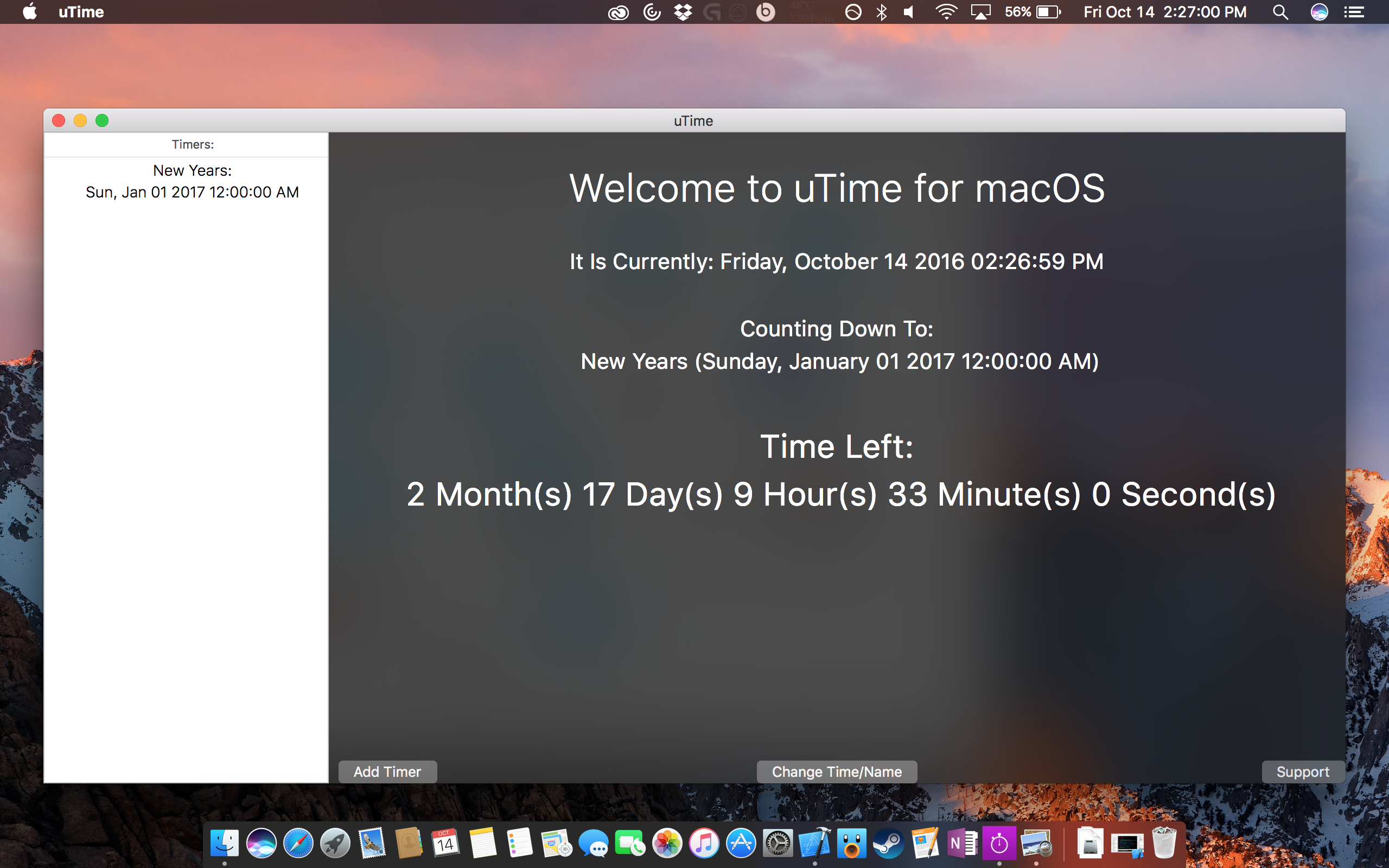Open the uTime menu bar item

pos(81,12)
